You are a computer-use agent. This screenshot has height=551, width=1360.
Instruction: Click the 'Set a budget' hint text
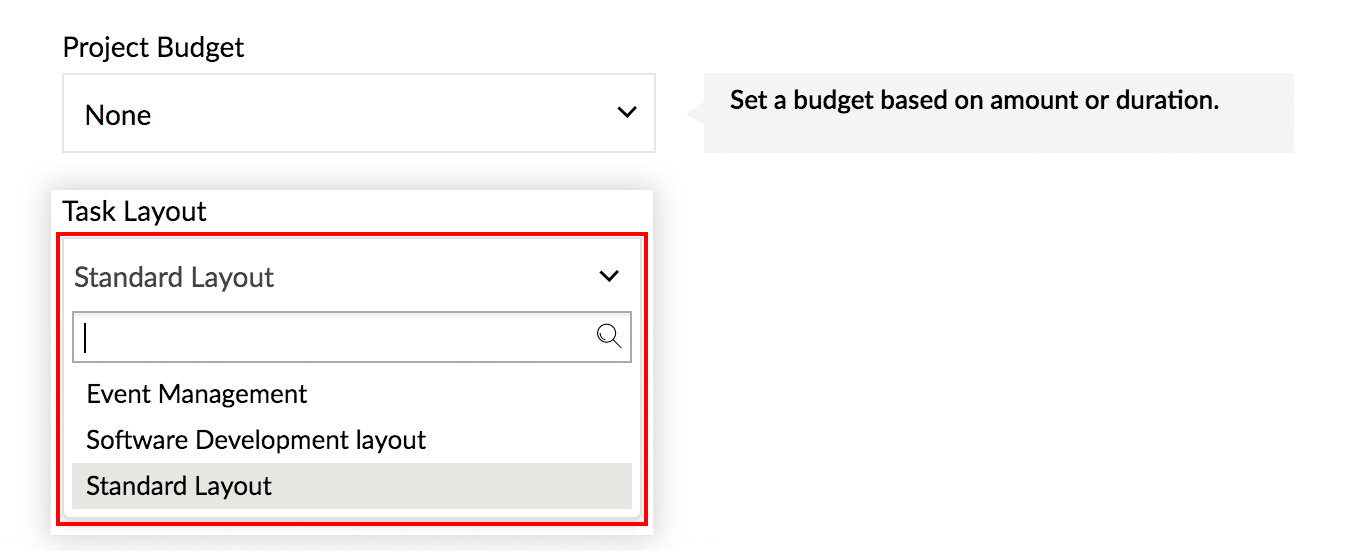[974, 100]
